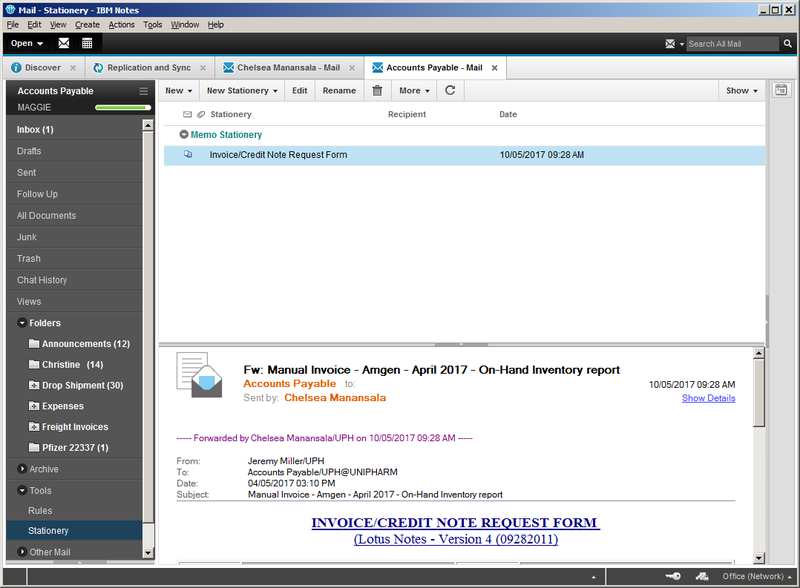This screenshot has width=800, height=588.
Task: Expand the Archive section
Action: tap(22, 469)
